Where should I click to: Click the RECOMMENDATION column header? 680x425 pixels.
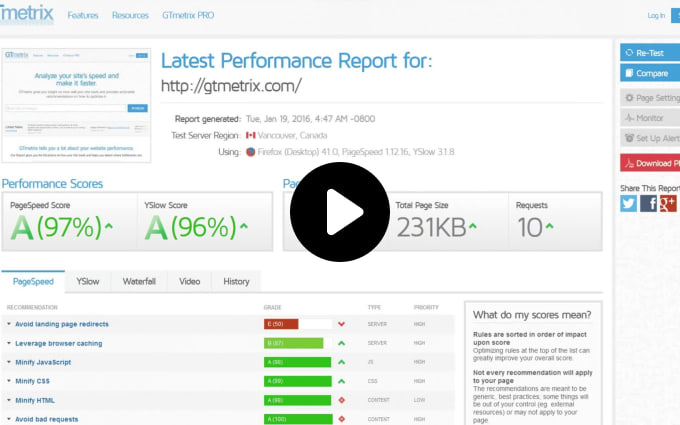32,307
